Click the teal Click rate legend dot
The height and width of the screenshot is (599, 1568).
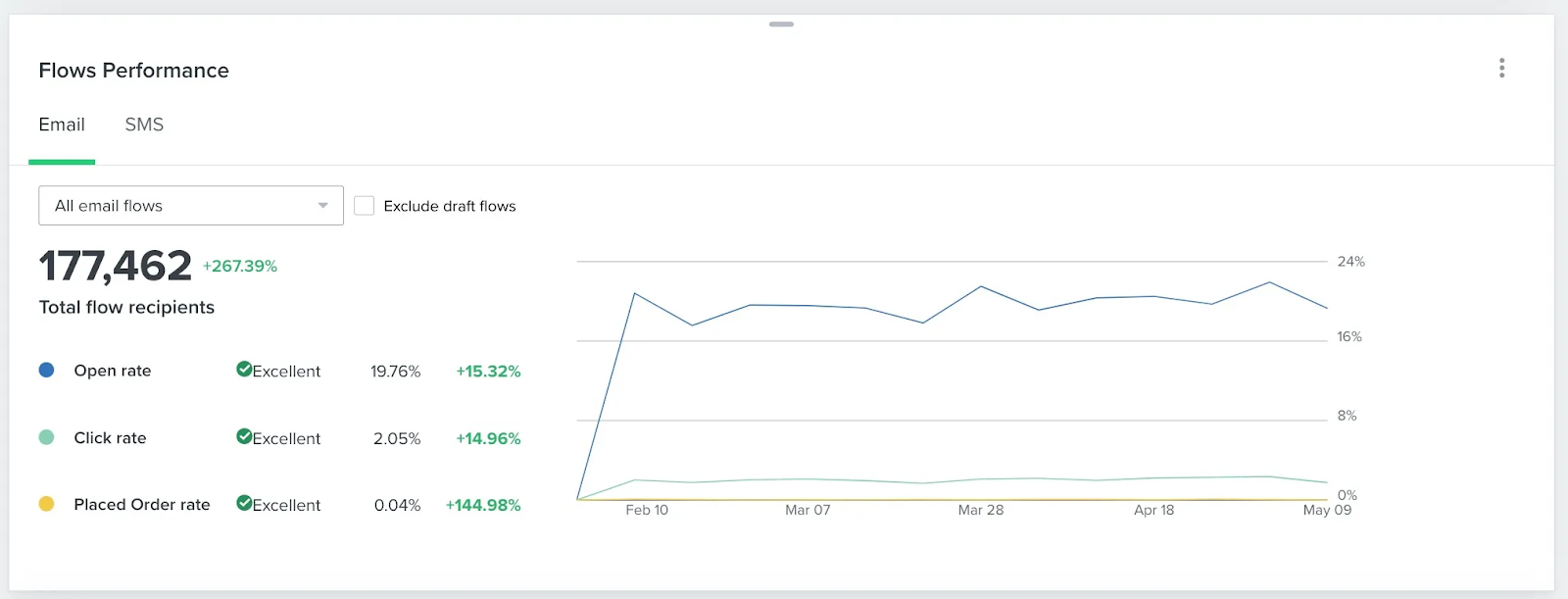(x=46, y=437)
